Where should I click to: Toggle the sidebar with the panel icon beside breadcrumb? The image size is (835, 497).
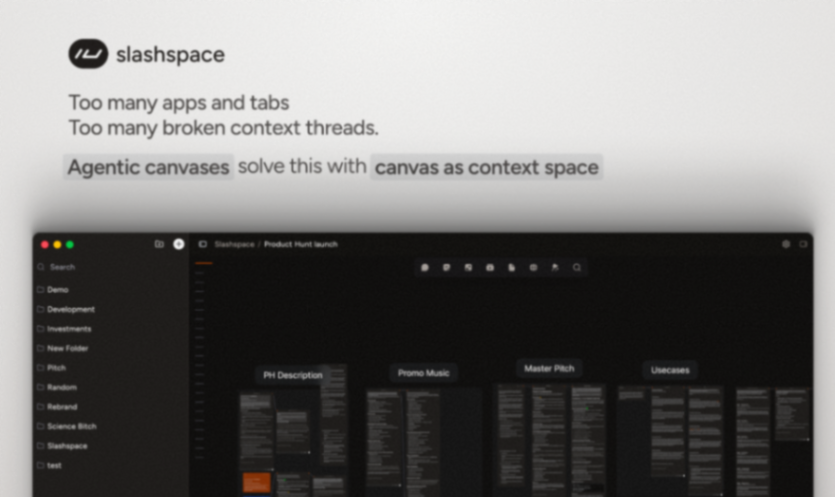pyautogui.click(x=202, y=244)
